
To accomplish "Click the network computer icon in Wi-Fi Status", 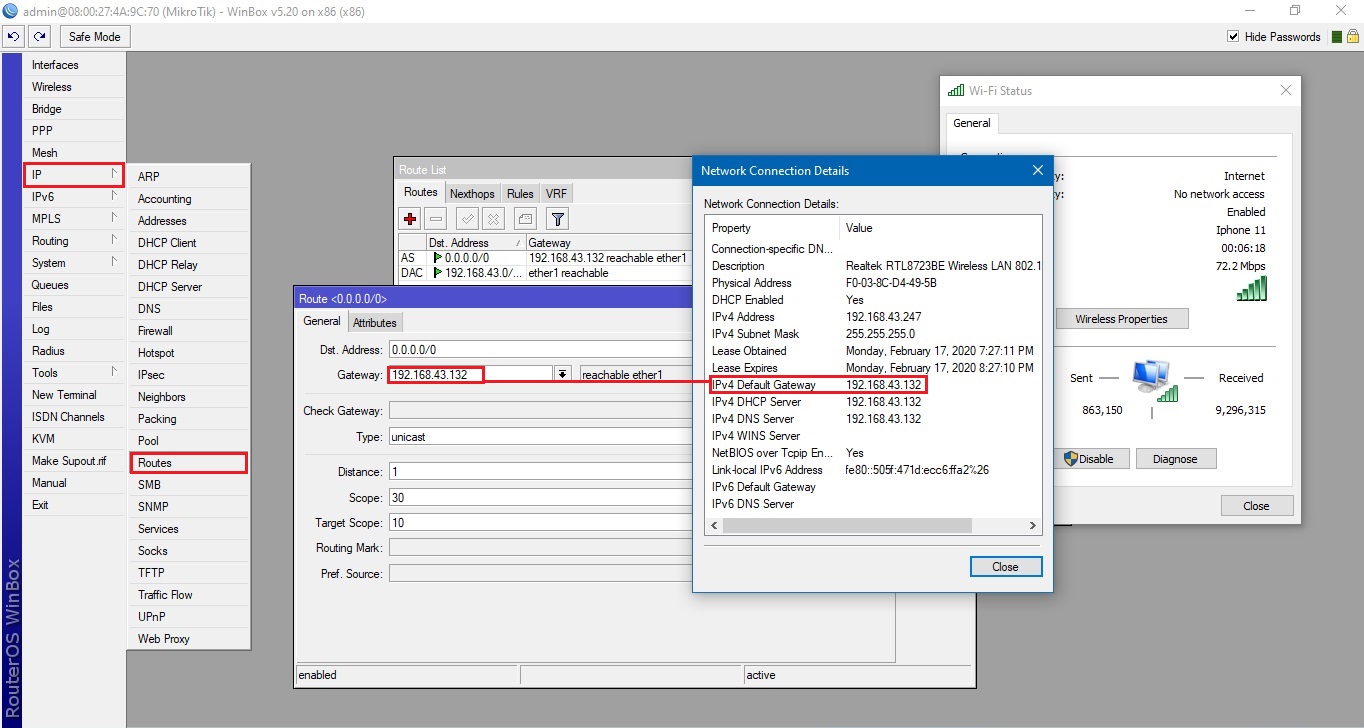I will [1155, 381].
